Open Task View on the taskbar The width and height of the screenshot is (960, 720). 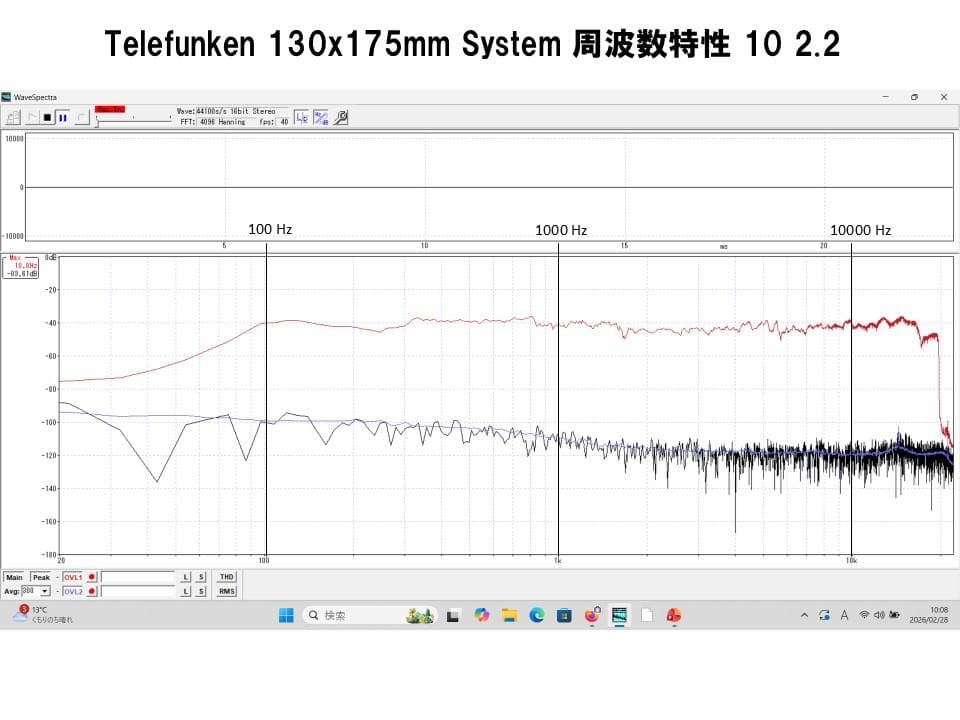[453, 615]
